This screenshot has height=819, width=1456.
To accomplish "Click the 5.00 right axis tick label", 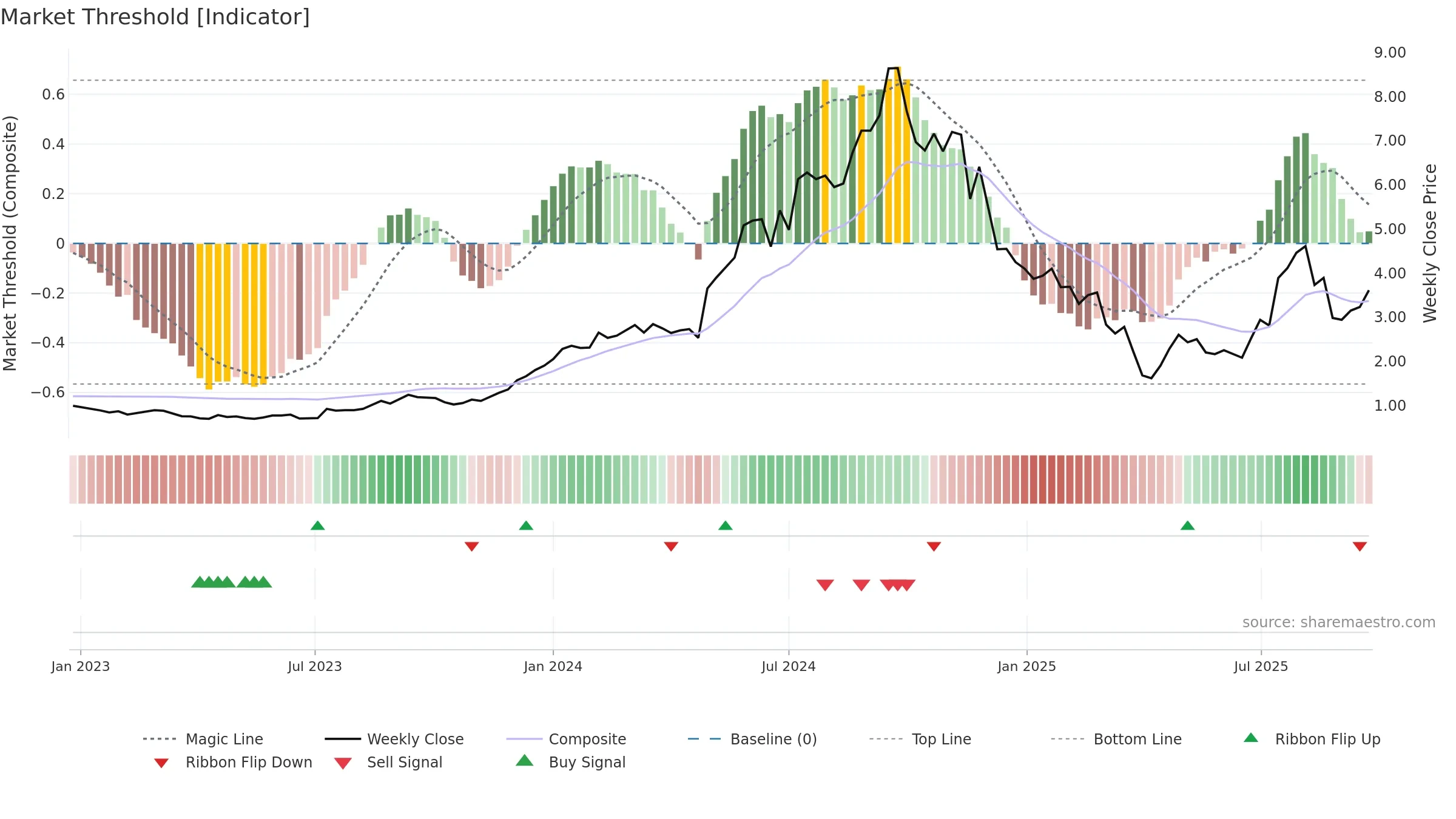I will tap(1390, 229).
